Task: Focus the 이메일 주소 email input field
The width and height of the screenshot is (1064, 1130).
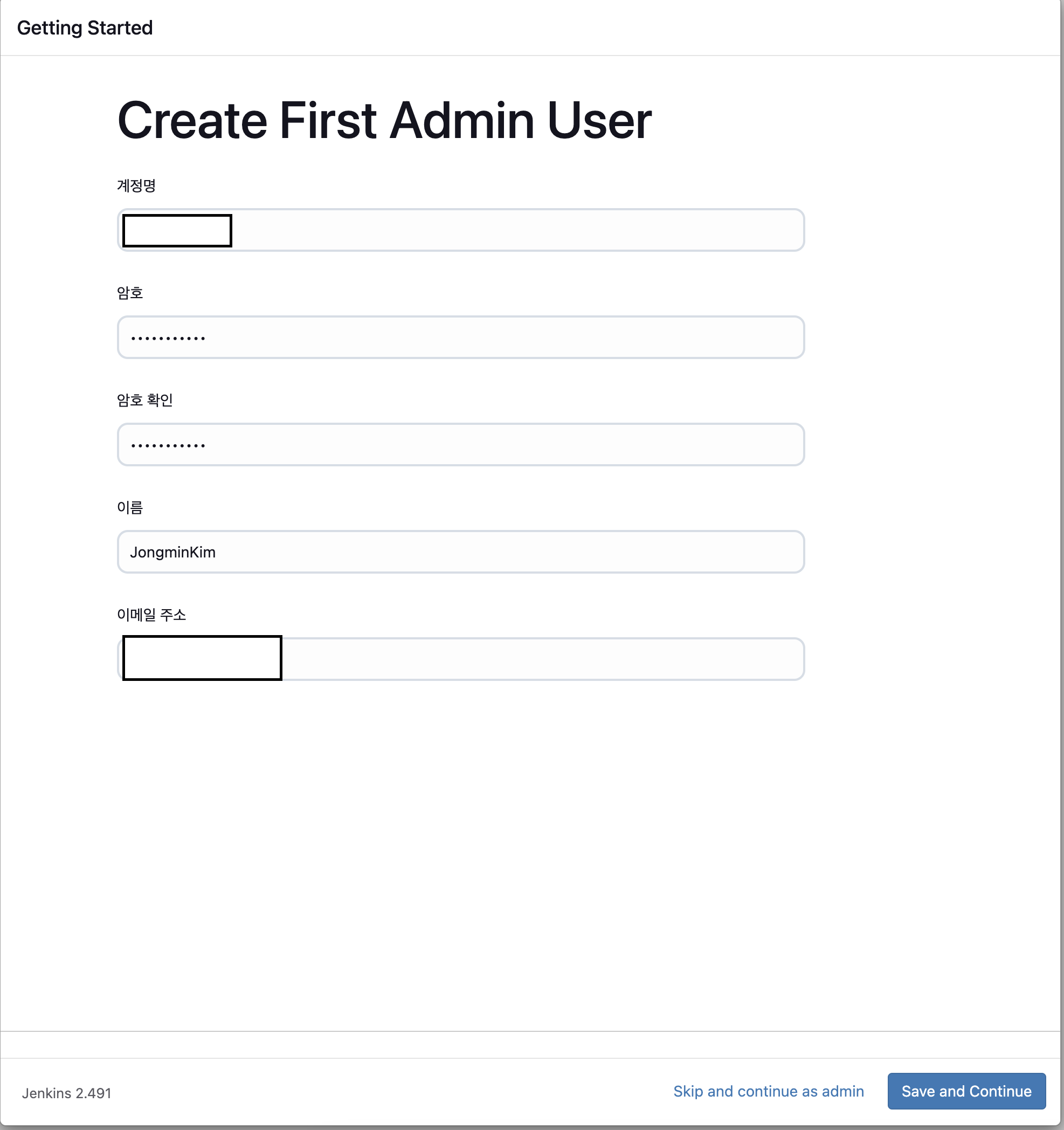Action: tap(540, 659)
